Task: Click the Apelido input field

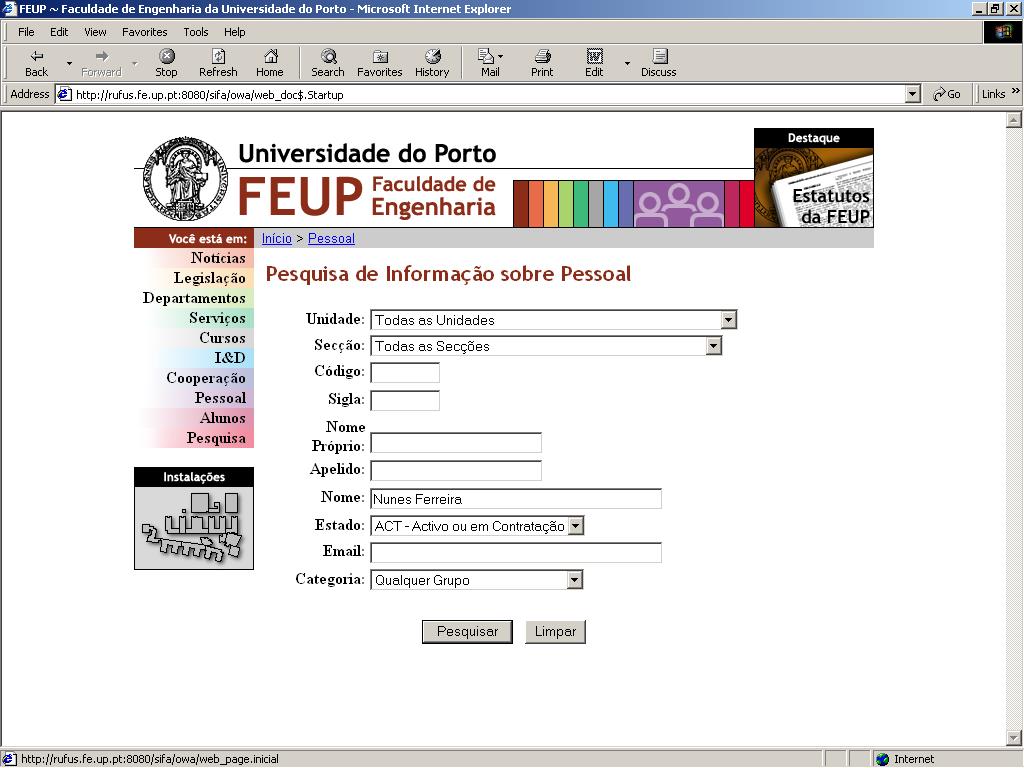Action: click(x=456, y=470)
